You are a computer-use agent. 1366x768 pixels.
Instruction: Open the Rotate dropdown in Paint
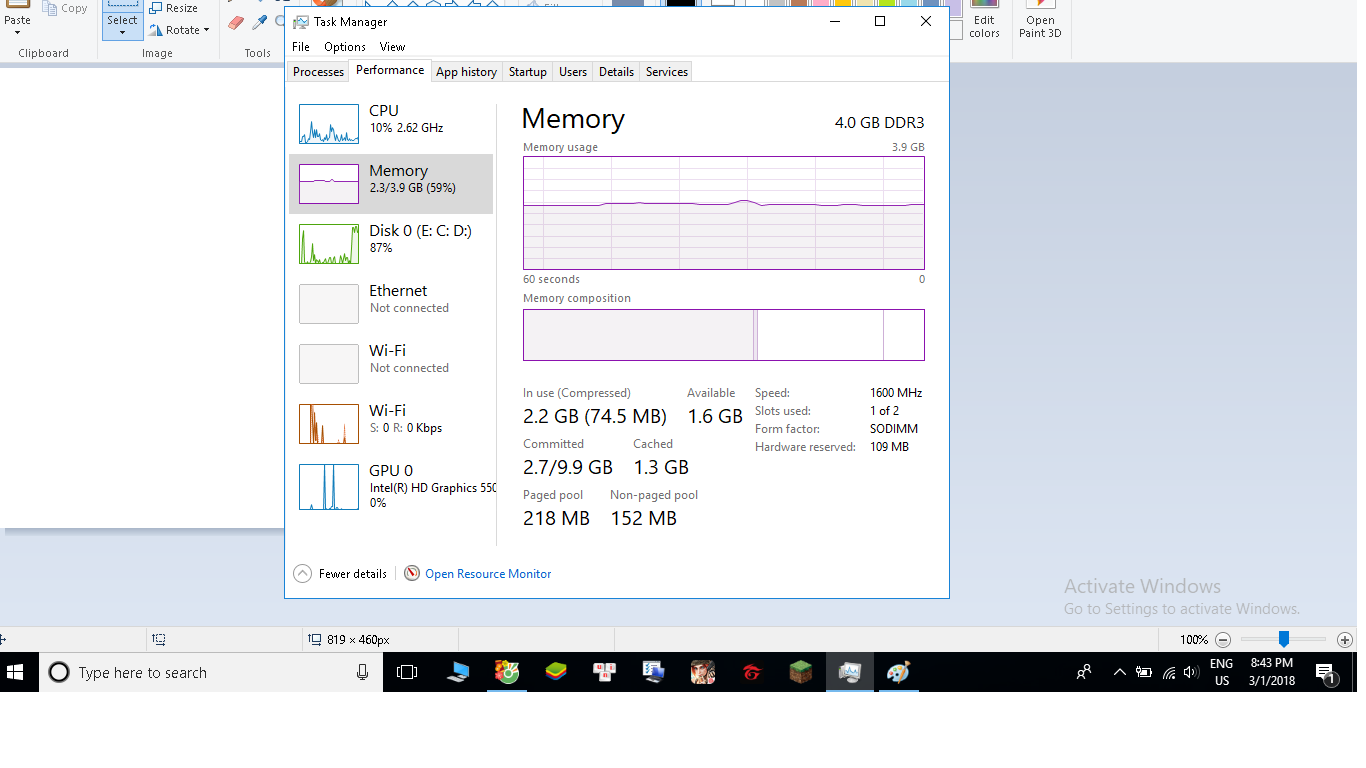[x=180, y=30]
